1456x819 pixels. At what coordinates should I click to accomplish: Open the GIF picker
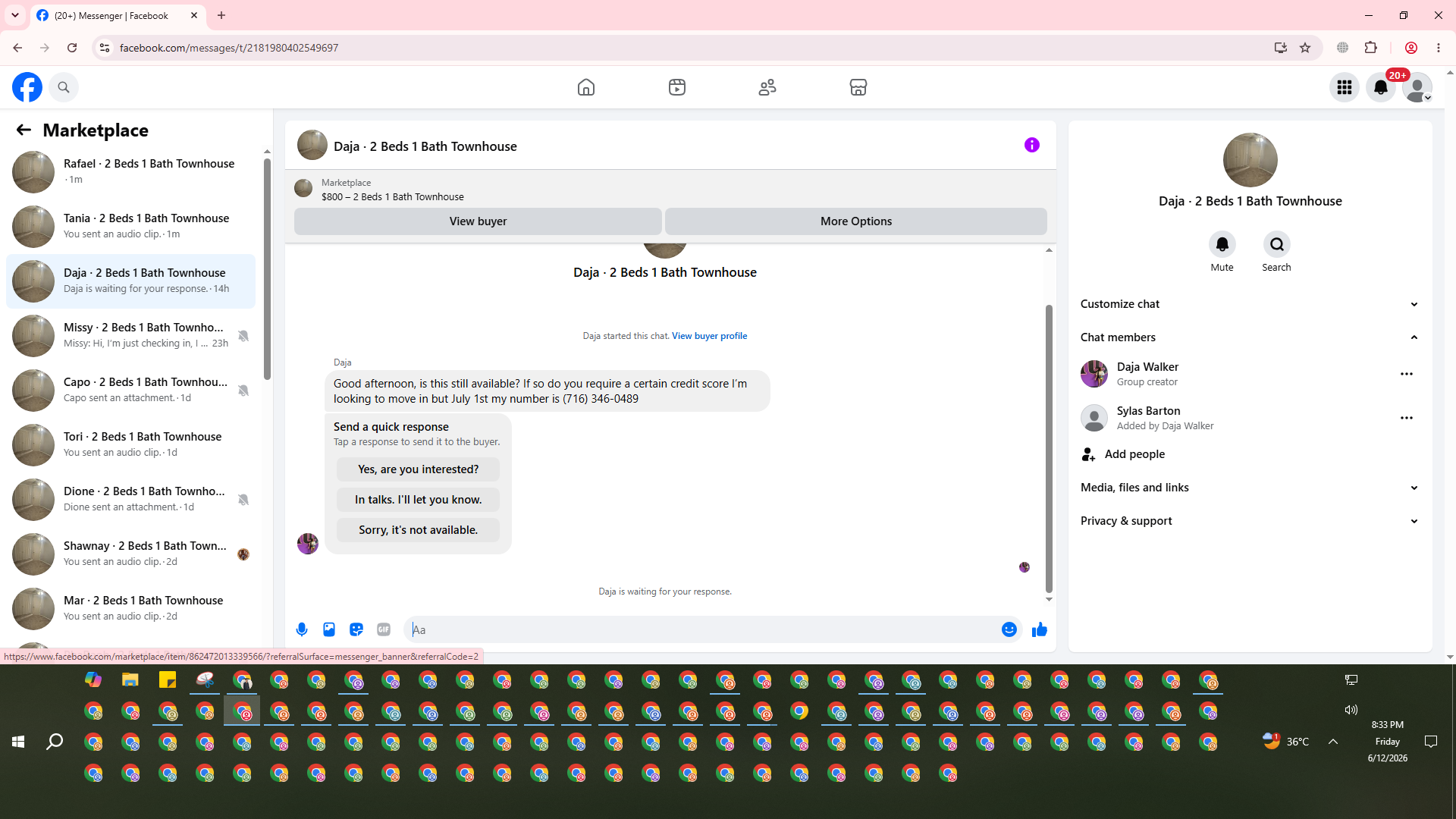point(384,629)
